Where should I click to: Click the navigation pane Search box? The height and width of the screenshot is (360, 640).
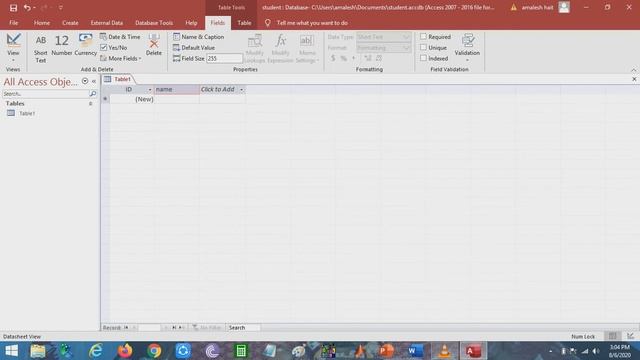46,94
